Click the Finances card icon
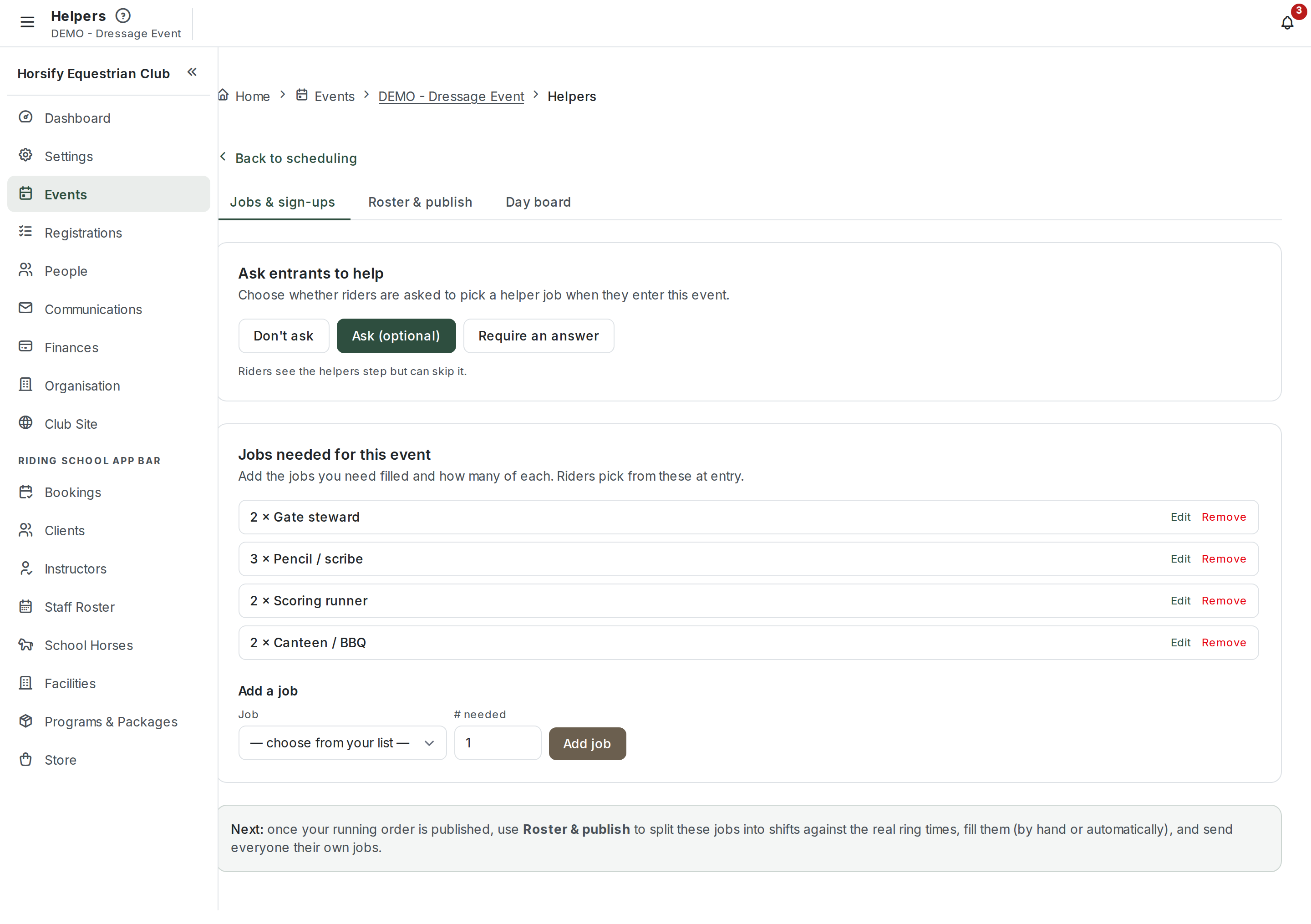 point(25,347)
